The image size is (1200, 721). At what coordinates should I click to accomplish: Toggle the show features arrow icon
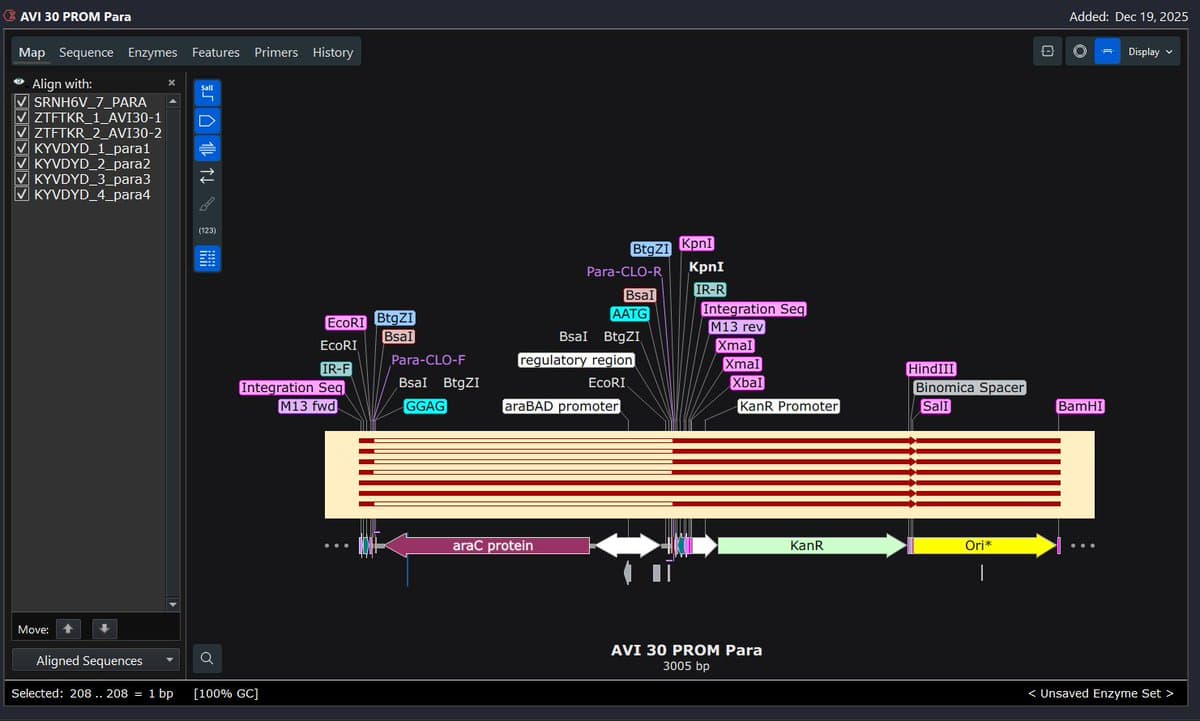click(x=207, y=121)
